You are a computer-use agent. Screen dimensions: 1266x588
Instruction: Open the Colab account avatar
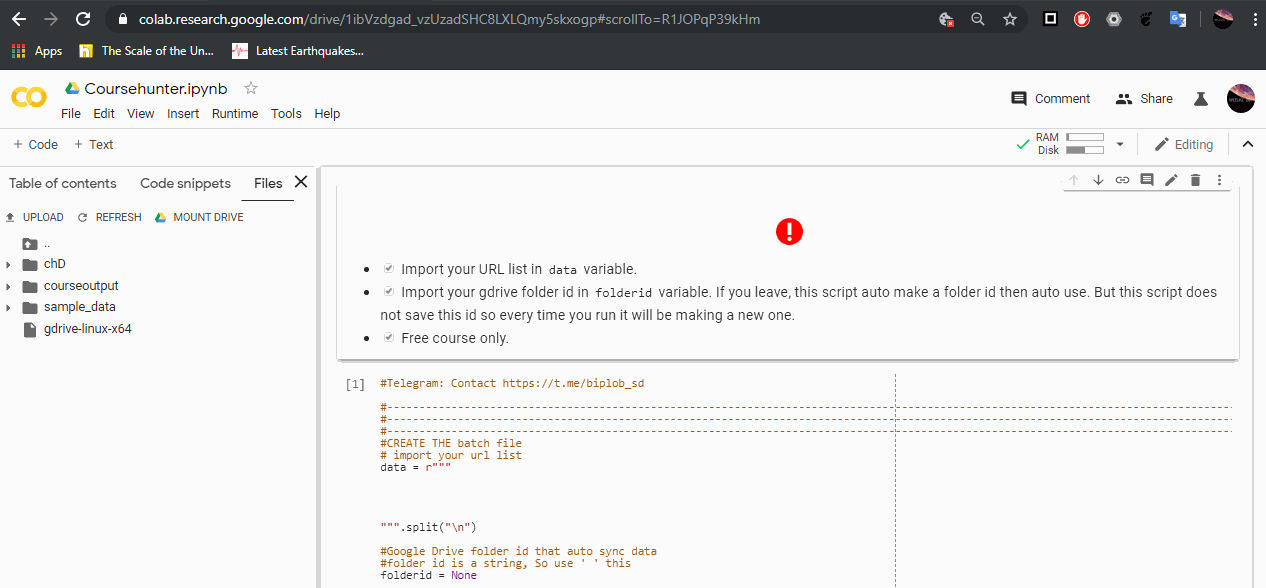click(1240, 98)
